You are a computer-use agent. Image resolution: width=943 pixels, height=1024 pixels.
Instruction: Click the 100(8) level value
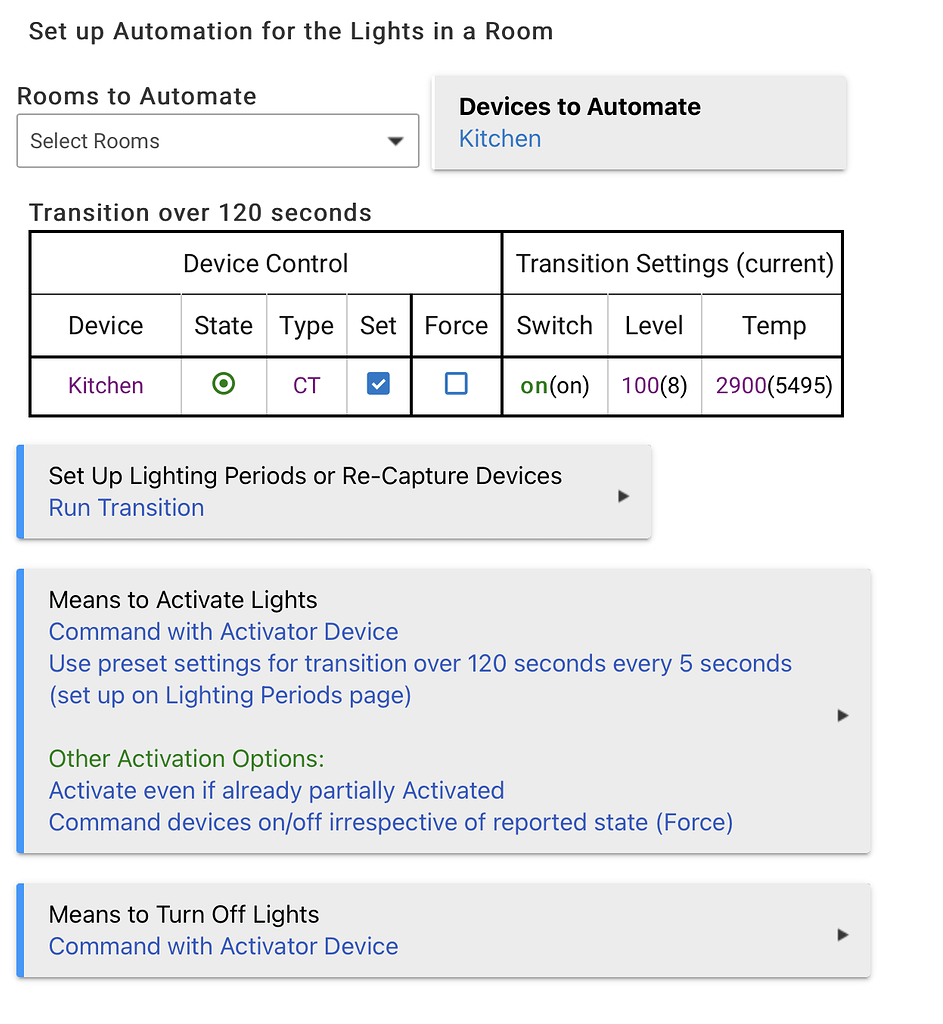tap(654, 385)
